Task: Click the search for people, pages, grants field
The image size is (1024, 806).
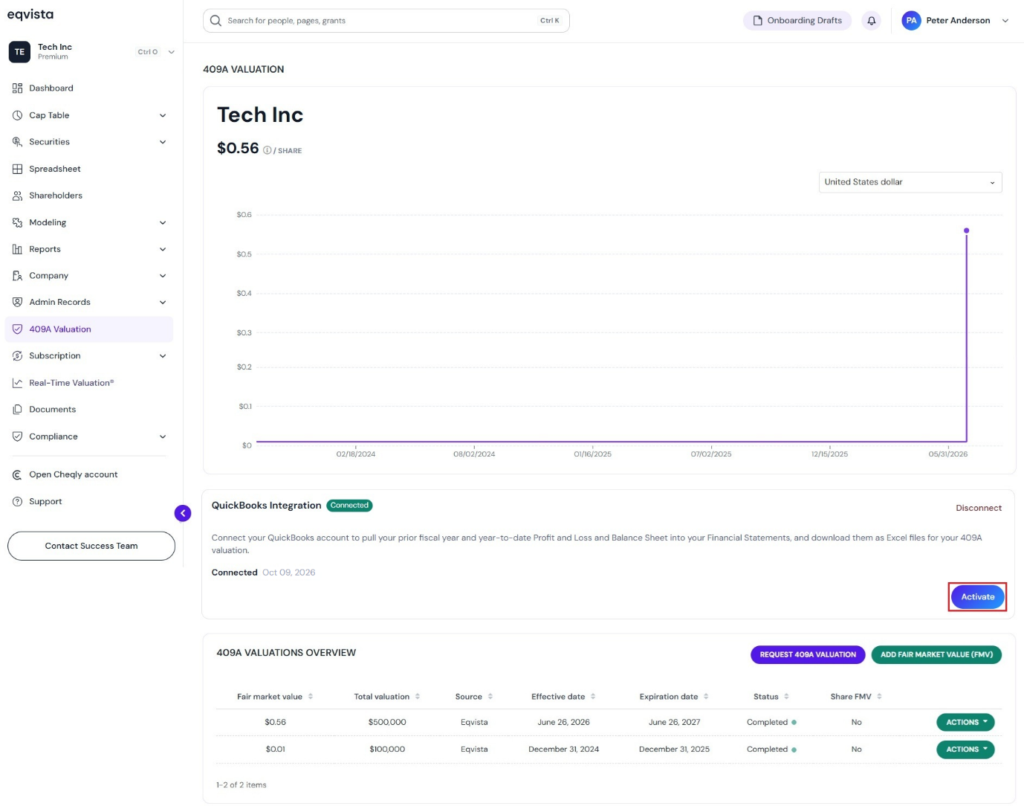Action: 386,21
